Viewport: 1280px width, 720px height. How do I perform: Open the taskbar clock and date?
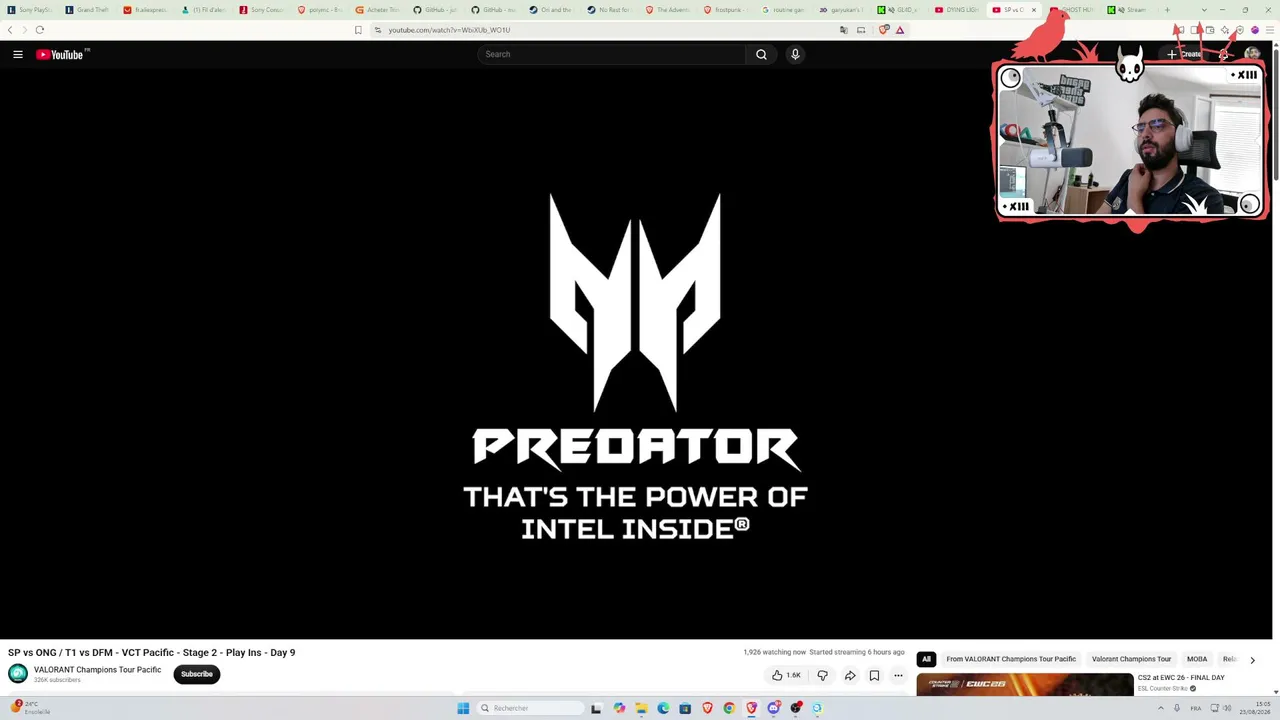point(1255,708)
